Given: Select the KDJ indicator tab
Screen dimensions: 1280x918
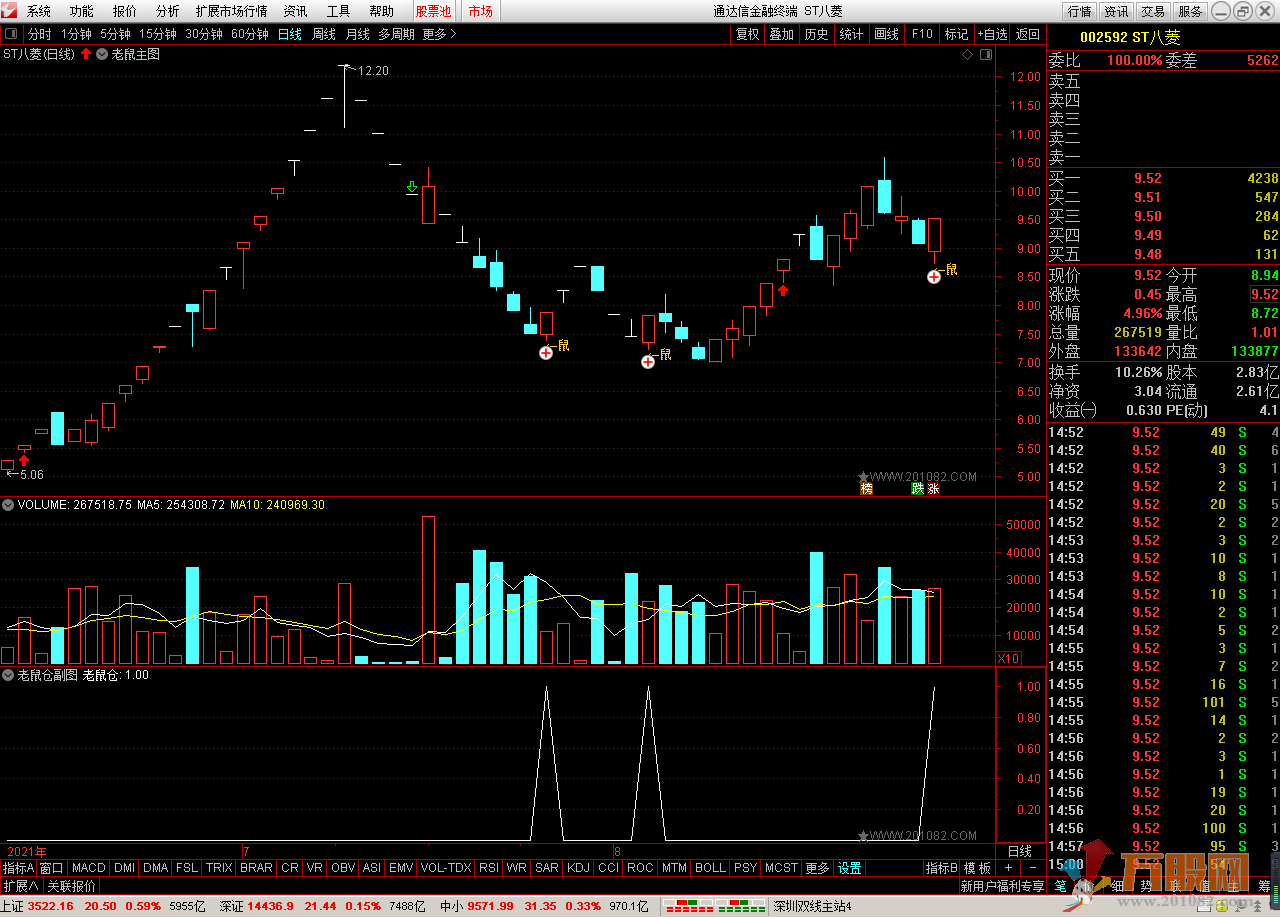Looking at the screenshot, I should (578, 868).
